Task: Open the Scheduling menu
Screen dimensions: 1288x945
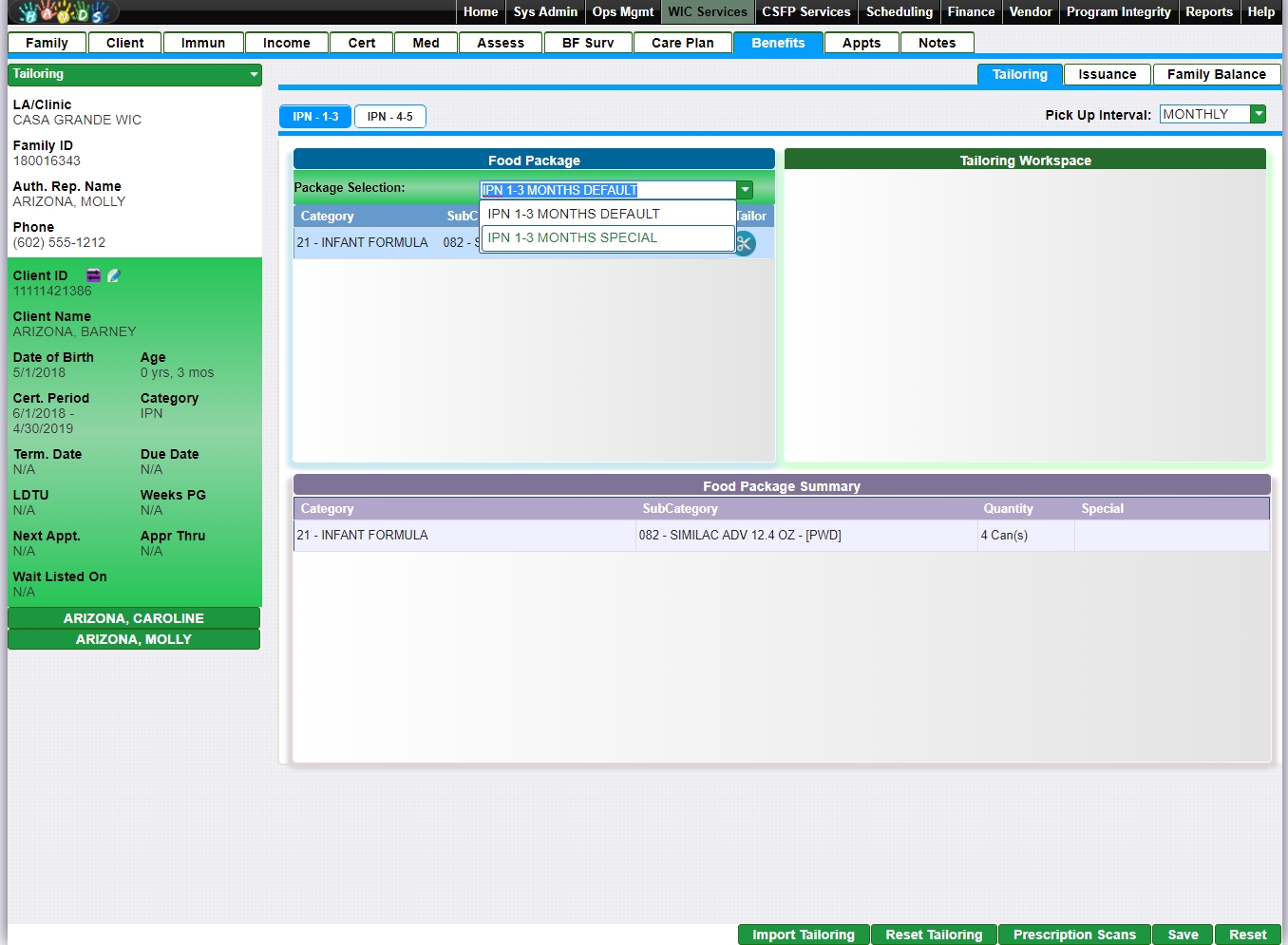Action: point(899,12)
